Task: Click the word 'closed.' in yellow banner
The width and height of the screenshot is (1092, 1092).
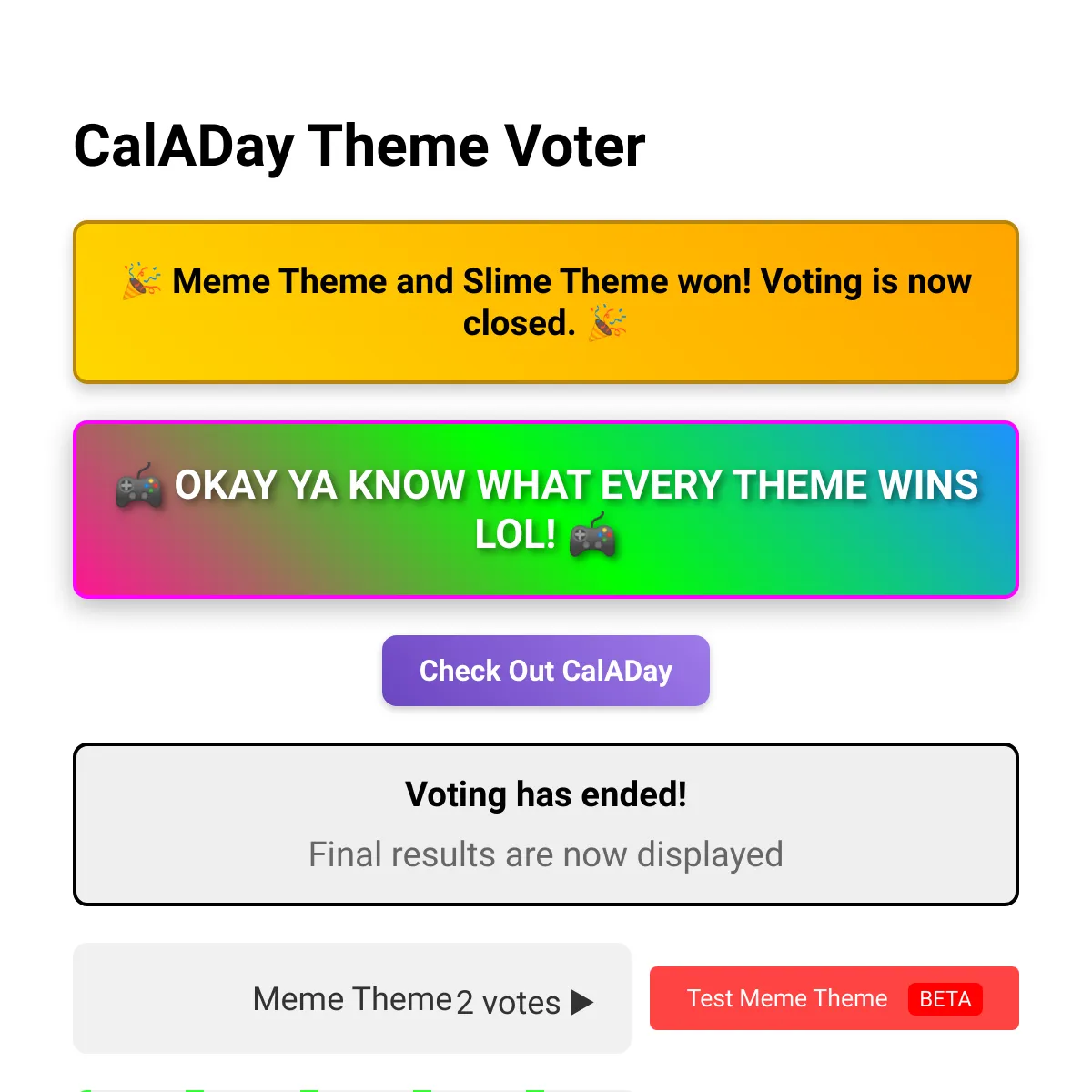Action: coord(520,323)
